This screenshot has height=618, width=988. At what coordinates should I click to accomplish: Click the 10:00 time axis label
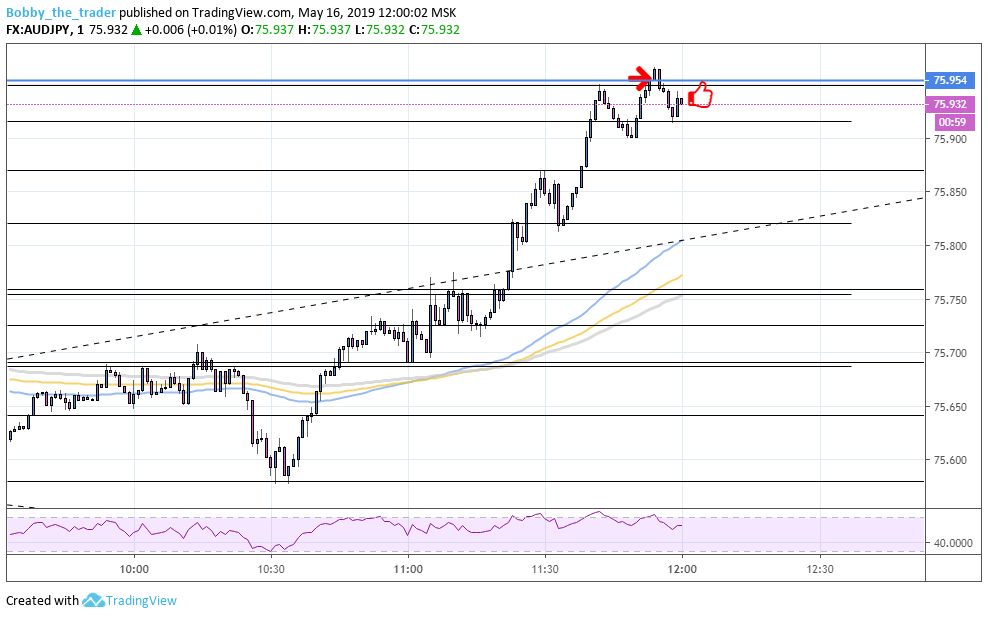(134, 569)
